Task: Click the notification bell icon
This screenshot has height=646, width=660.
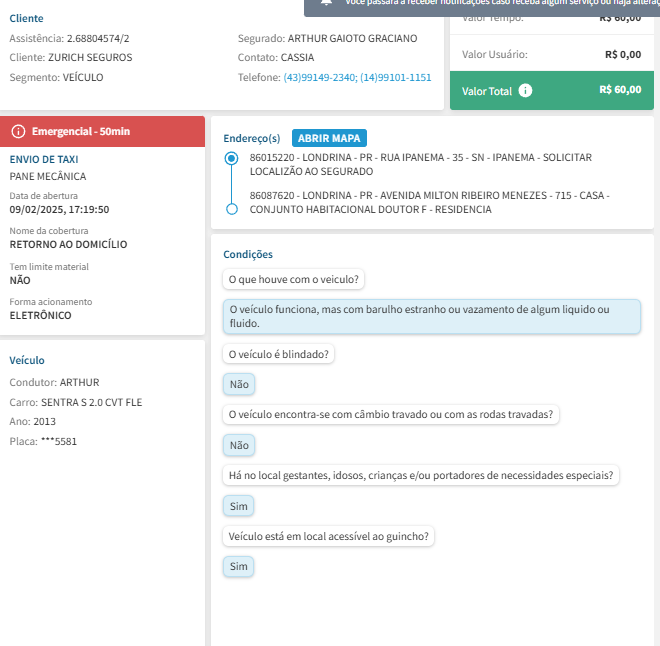Action: coord(326,3)
